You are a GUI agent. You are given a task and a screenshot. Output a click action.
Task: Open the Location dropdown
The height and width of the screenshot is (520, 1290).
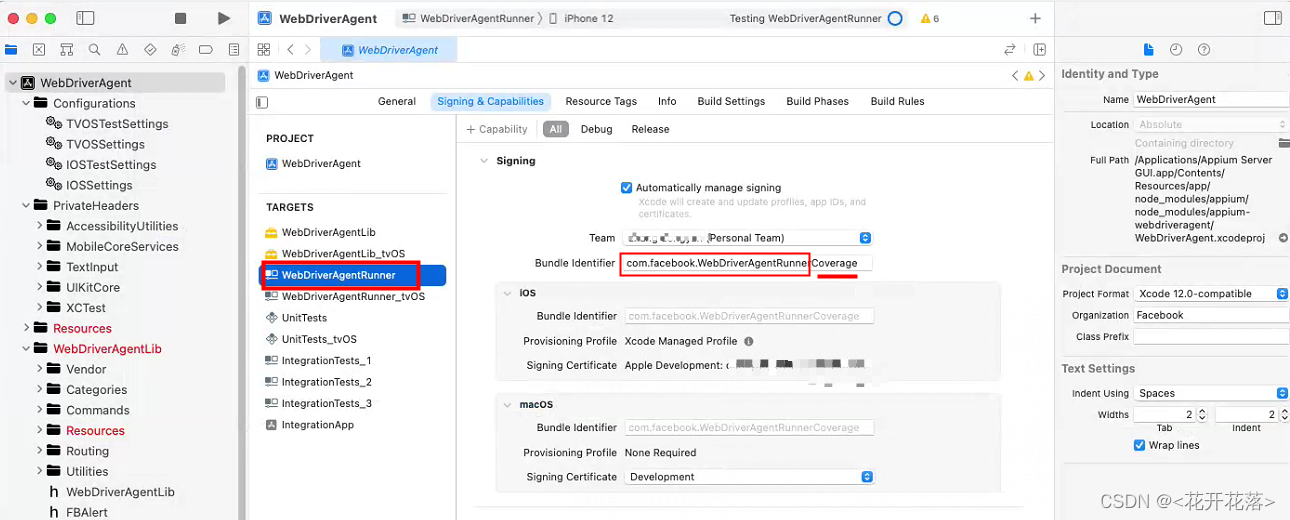pos(1211,124)
